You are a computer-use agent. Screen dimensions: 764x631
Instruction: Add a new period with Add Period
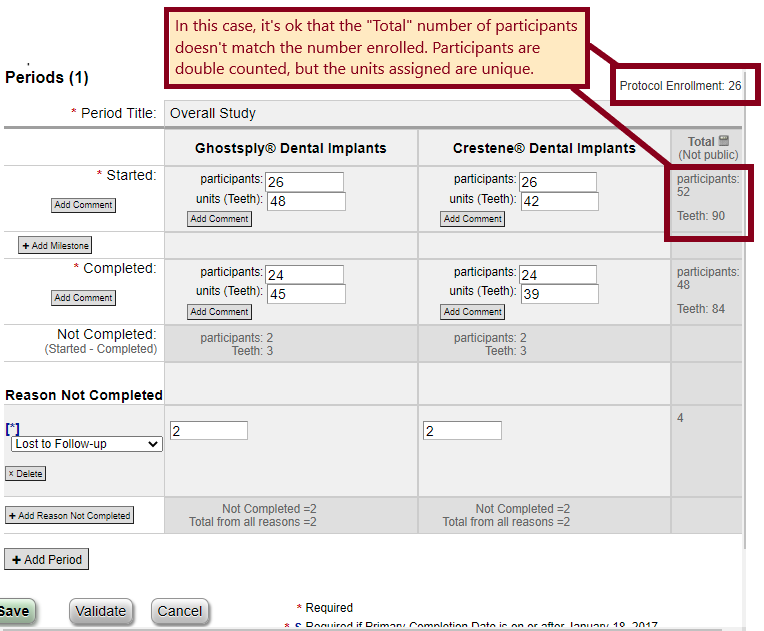point(46,559)
